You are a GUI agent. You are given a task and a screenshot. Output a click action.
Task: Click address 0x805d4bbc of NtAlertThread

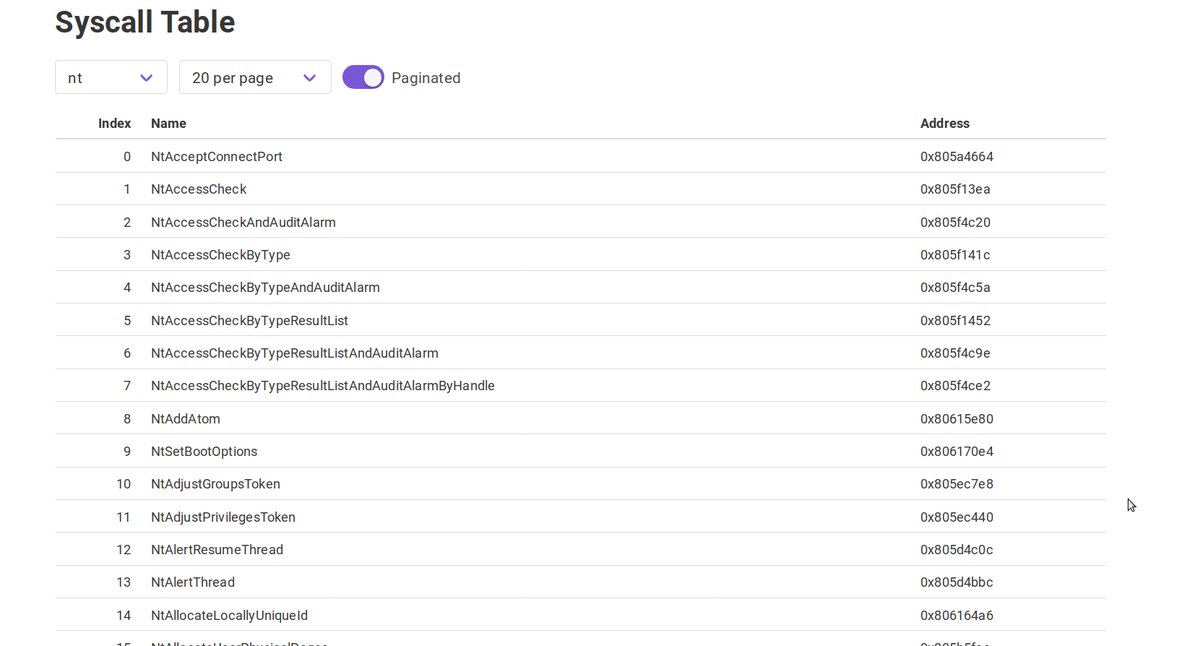[957, 582]
